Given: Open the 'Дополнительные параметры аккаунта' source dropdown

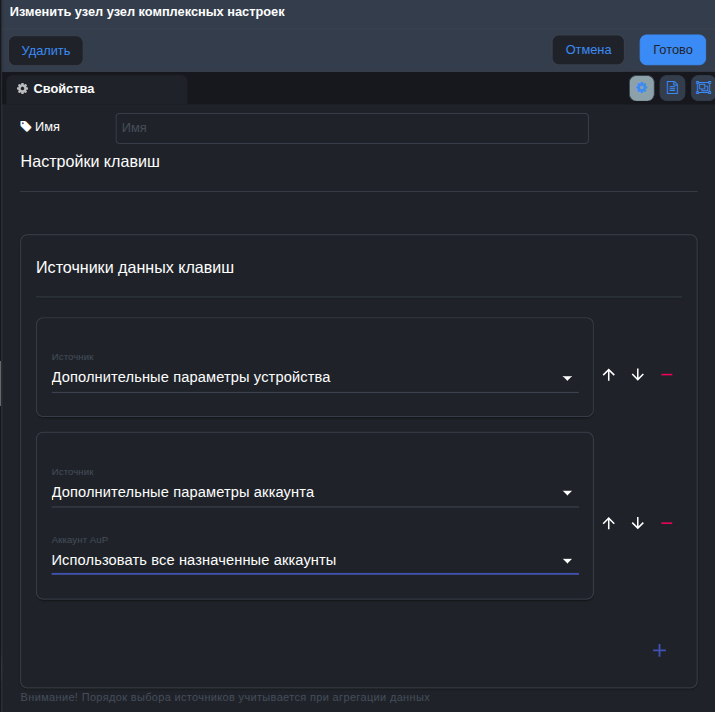Looking at the screenshot, I should [x=314, y=492].
